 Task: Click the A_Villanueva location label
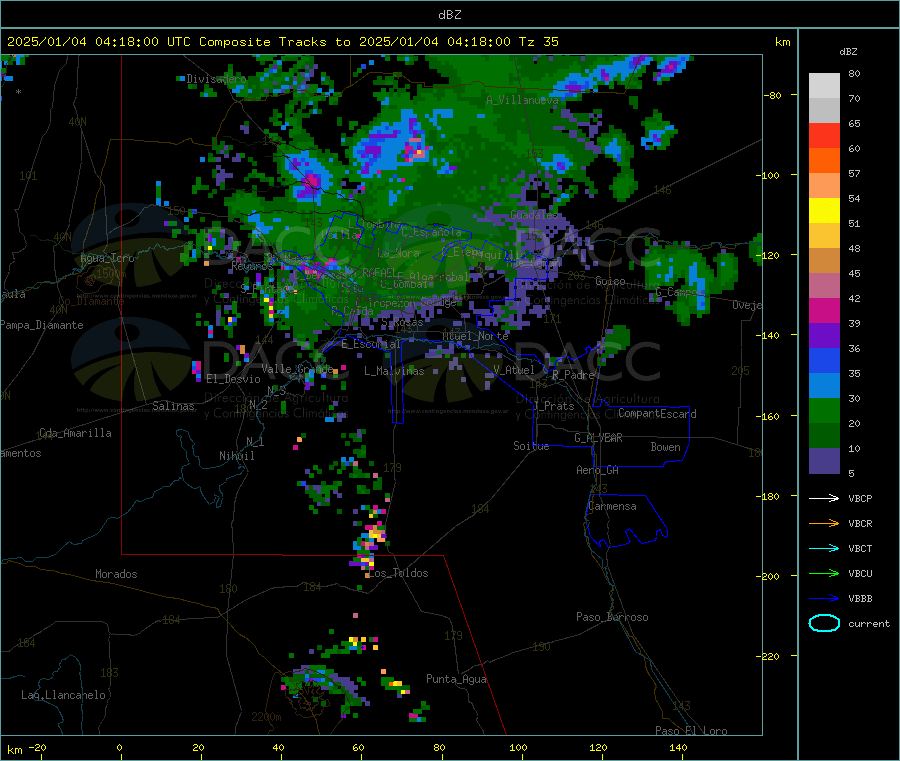click(x=522, y=100)
